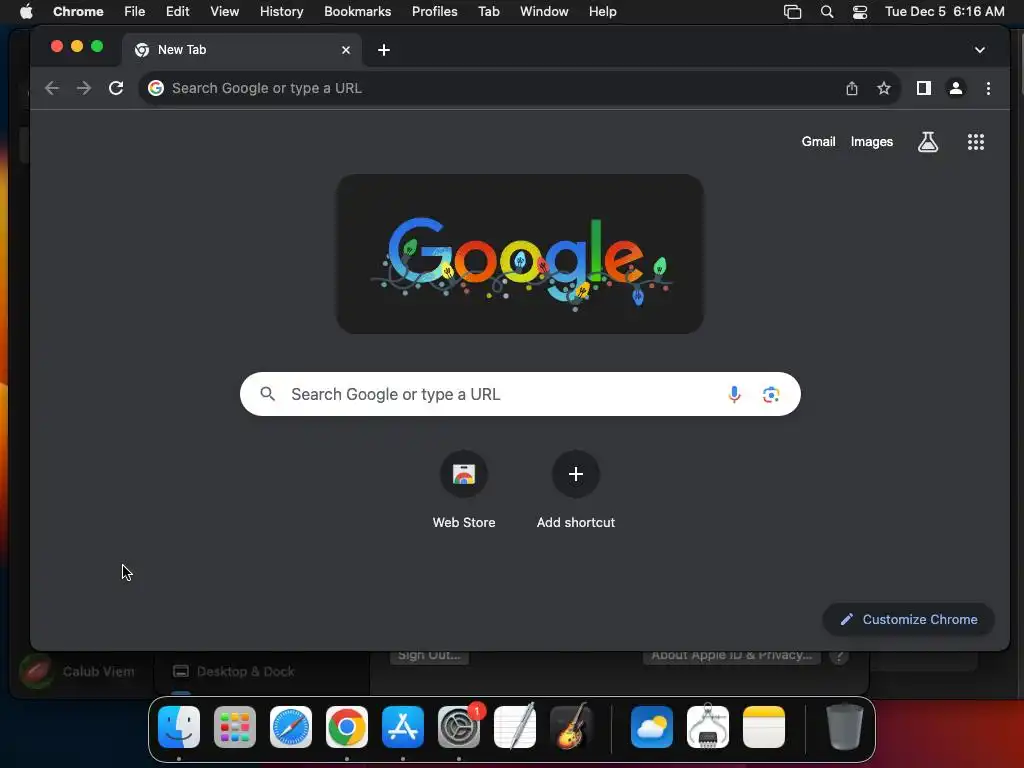Click Chrome icon in the Dock

coord(347,727)
